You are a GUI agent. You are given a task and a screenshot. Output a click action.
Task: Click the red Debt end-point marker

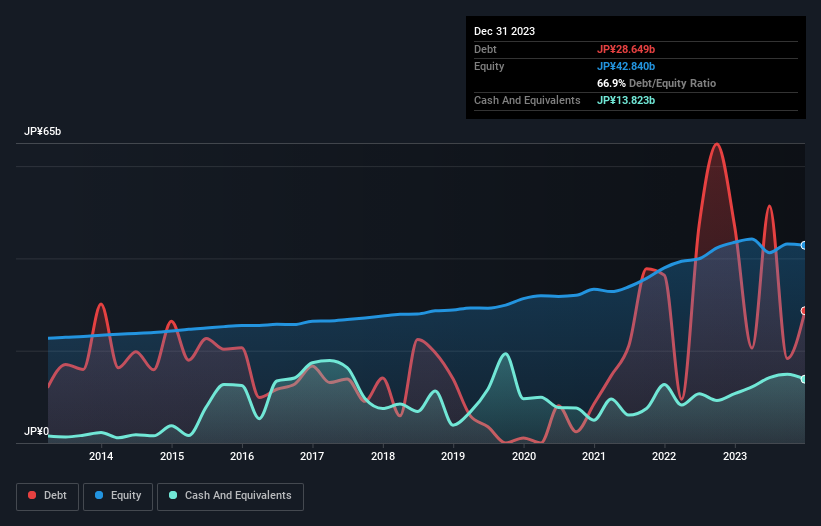pyautogui.click(x=804, y=311)
